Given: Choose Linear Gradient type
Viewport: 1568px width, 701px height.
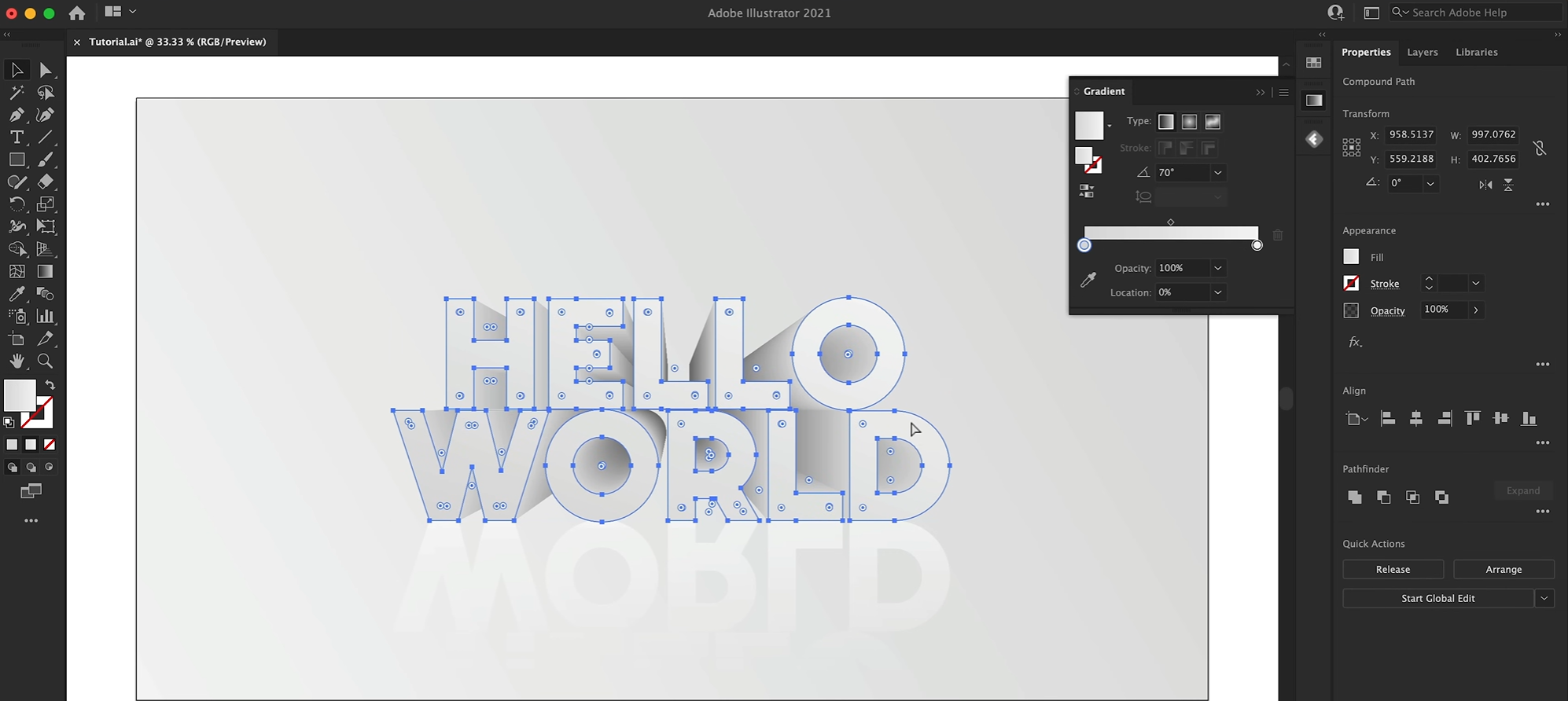Looking at the screenshot, I should pyautogui.click(x=1166, y=122).
